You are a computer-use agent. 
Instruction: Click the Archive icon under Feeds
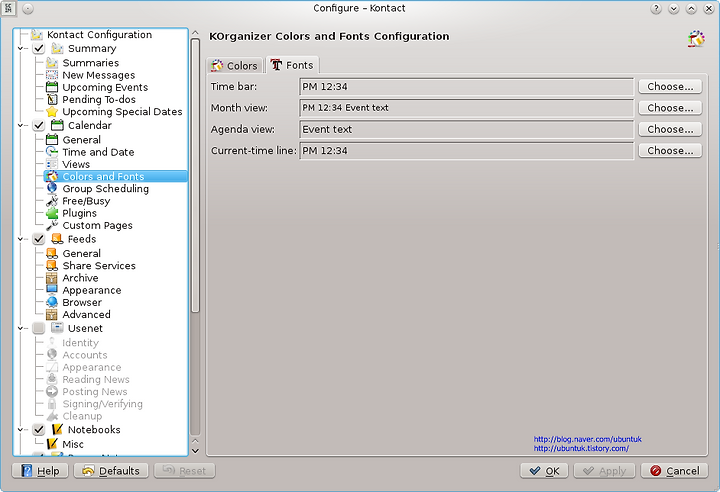coord(52,278)
